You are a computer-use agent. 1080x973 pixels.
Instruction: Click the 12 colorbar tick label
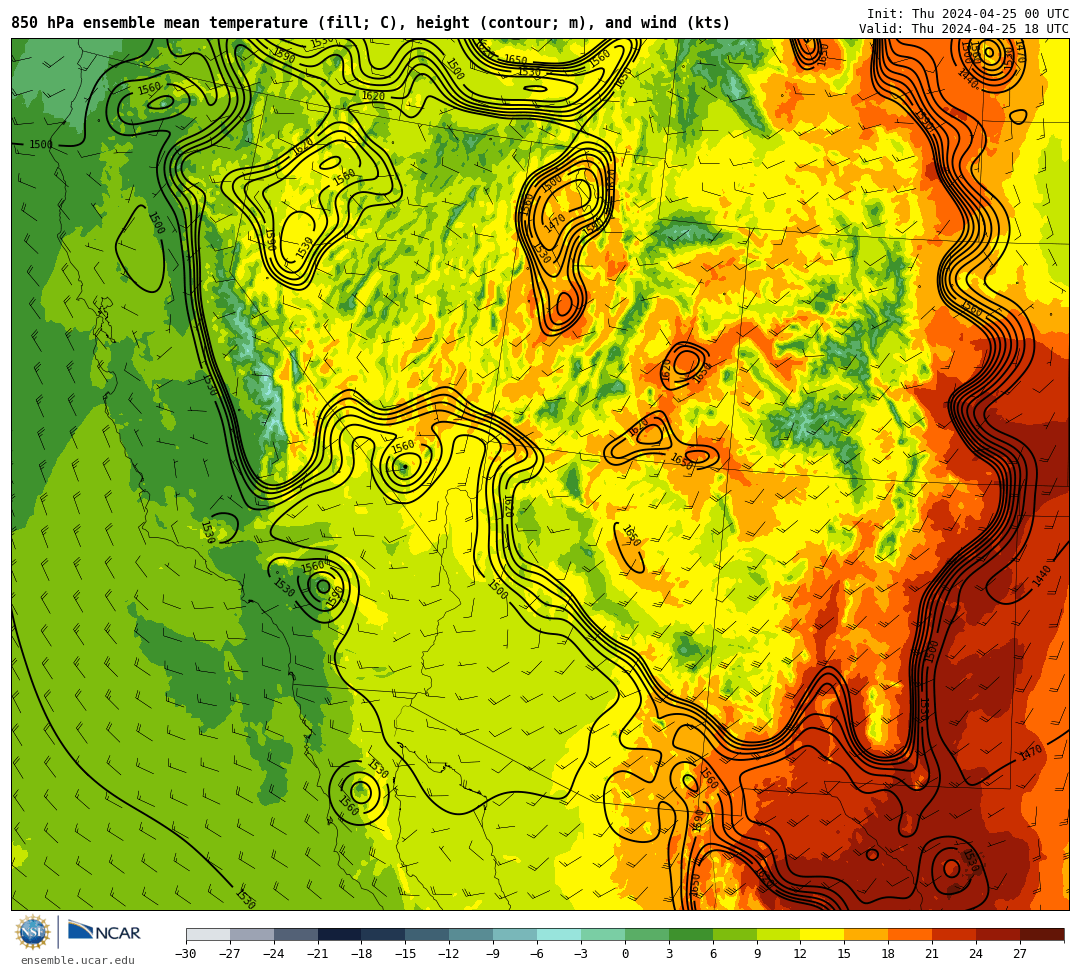[x=801, y=954]
